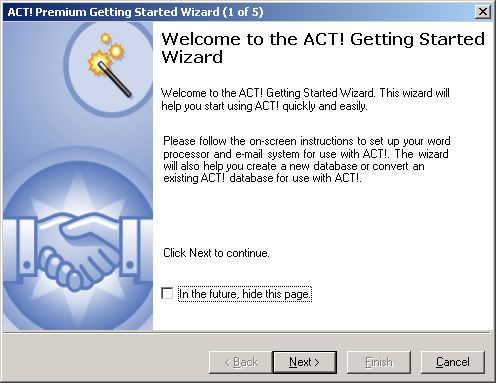Proceed with the Next button
Screen dimensions: 496x383
pyautogui.click(x=304, y=362)
